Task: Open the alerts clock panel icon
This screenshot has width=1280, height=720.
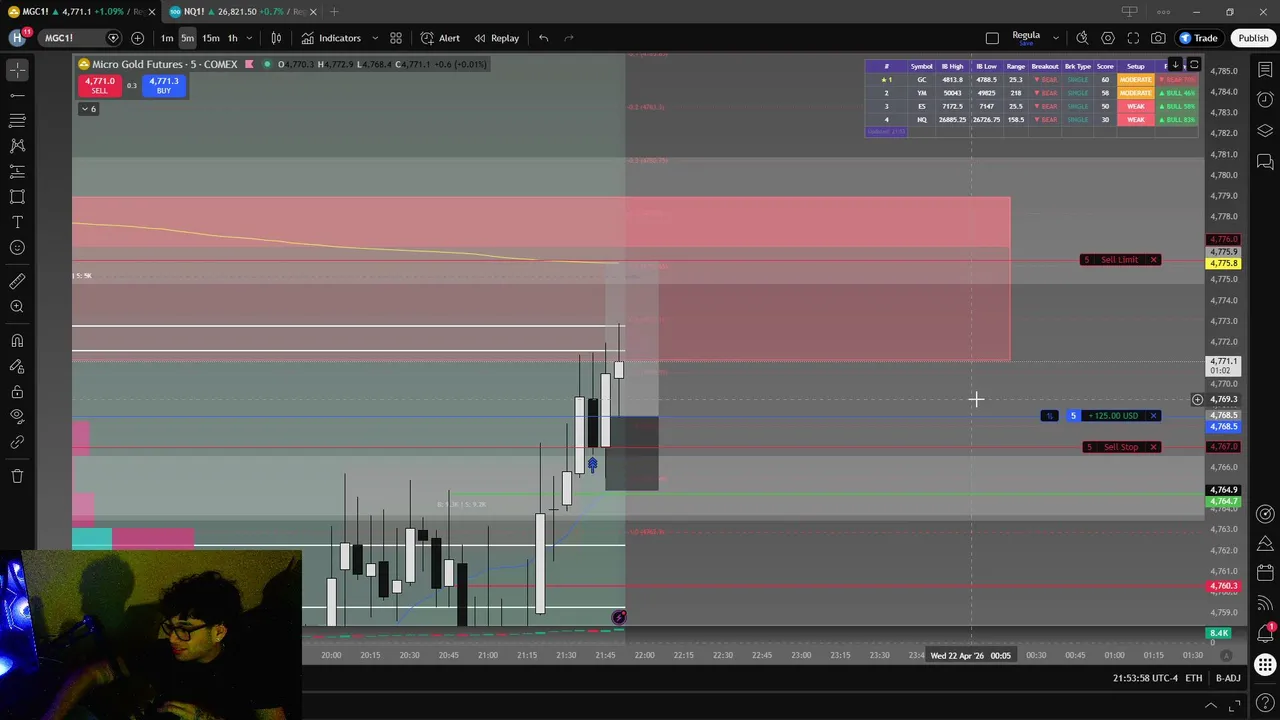Action: [x=1265, y=100]
